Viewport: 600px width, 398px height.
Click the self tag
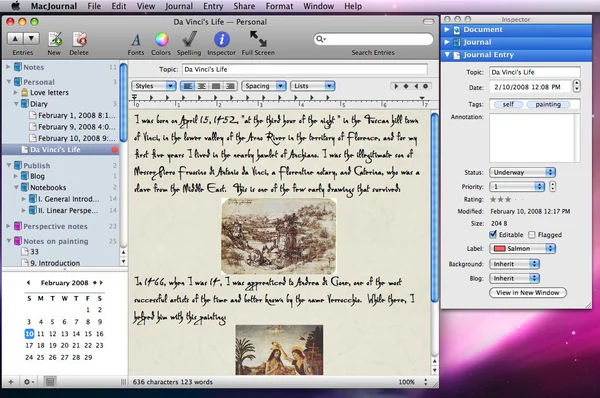click(x=508, y=104)
